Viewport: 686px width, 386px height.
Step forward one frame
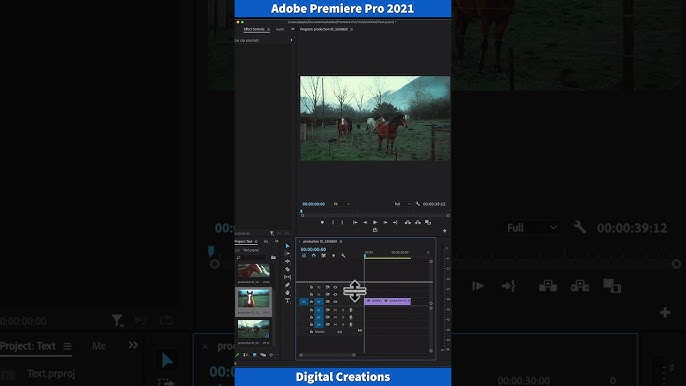[385, 222]
